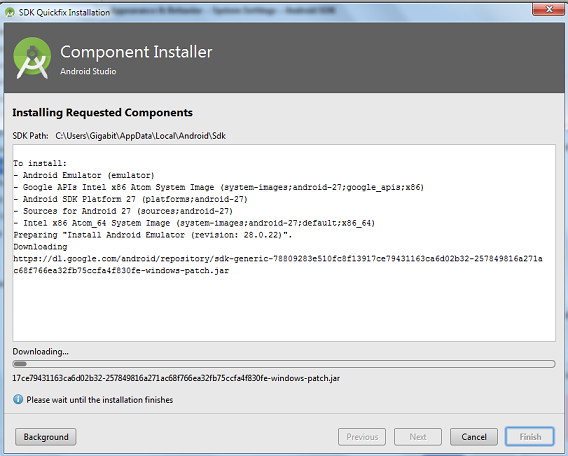Click the download progress bar
This screenshot has width=568, height=456.
click(x=284, y=364)
